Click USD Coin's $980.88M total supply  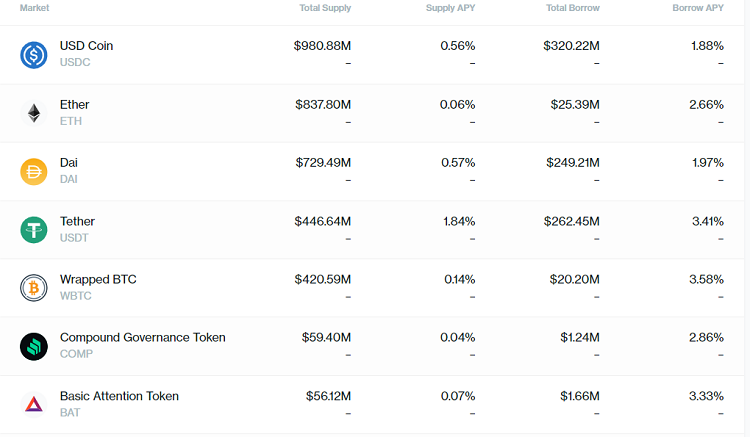click(322, 46)
